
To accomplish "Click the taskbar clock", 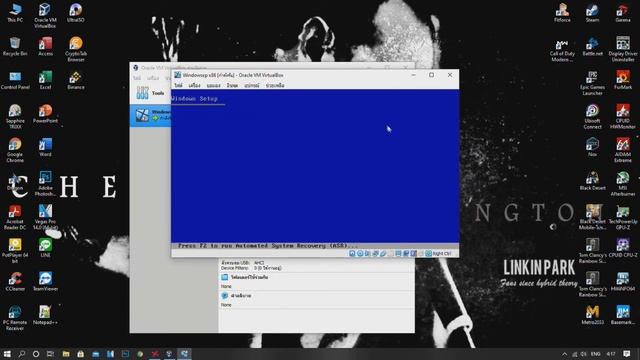I will [611, 354].
